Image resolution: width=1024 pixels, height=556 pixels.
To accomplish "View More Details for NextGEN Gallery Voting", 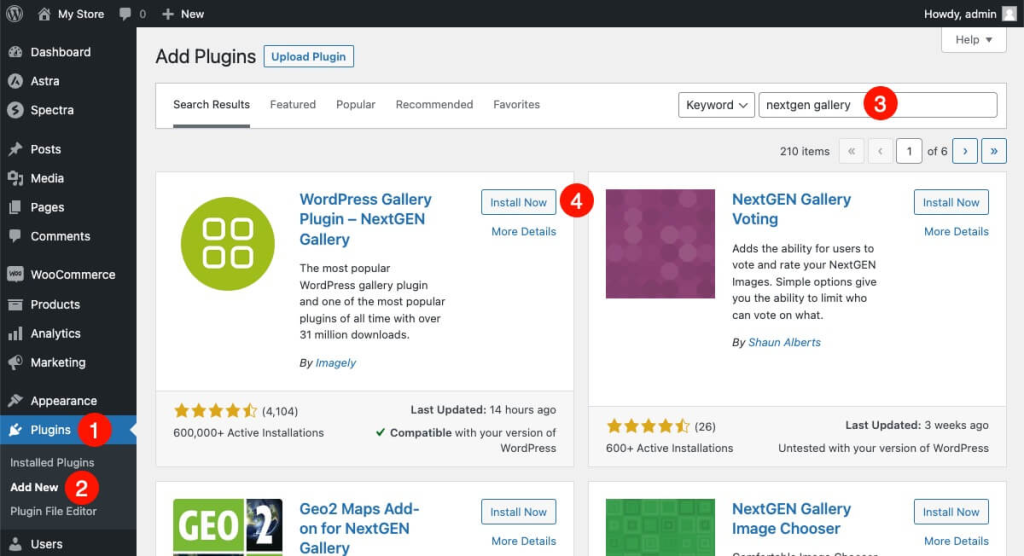I will pyautogui.click(x=956, y=231).
